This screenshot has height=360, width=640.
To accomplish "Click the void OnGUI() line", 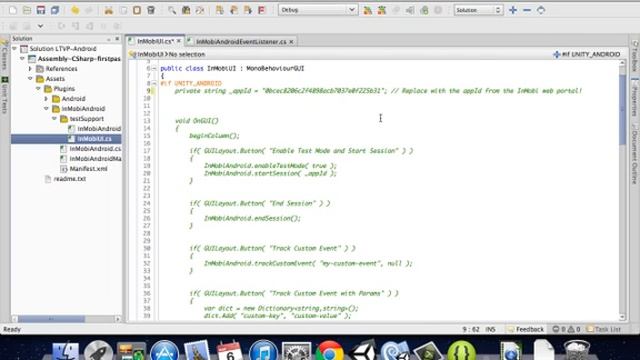I will [x=197, y=121].
